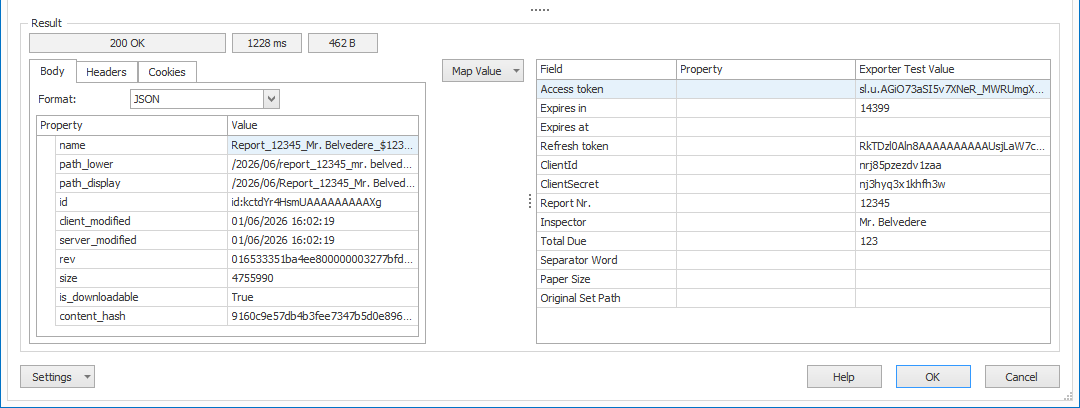
Task: Click the test value 12345
Action: (875, 203)
